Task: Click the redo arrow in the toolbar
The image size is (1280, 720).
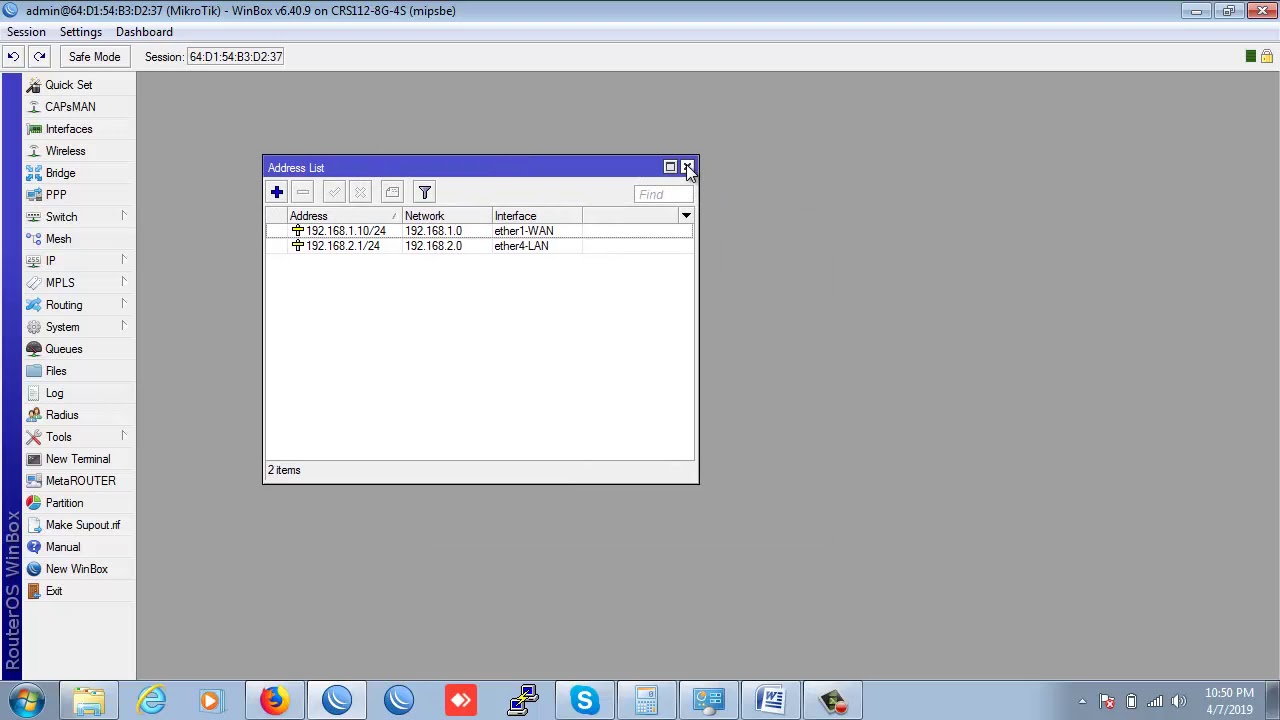Action: pyautogui.click(x=39, y=57)
